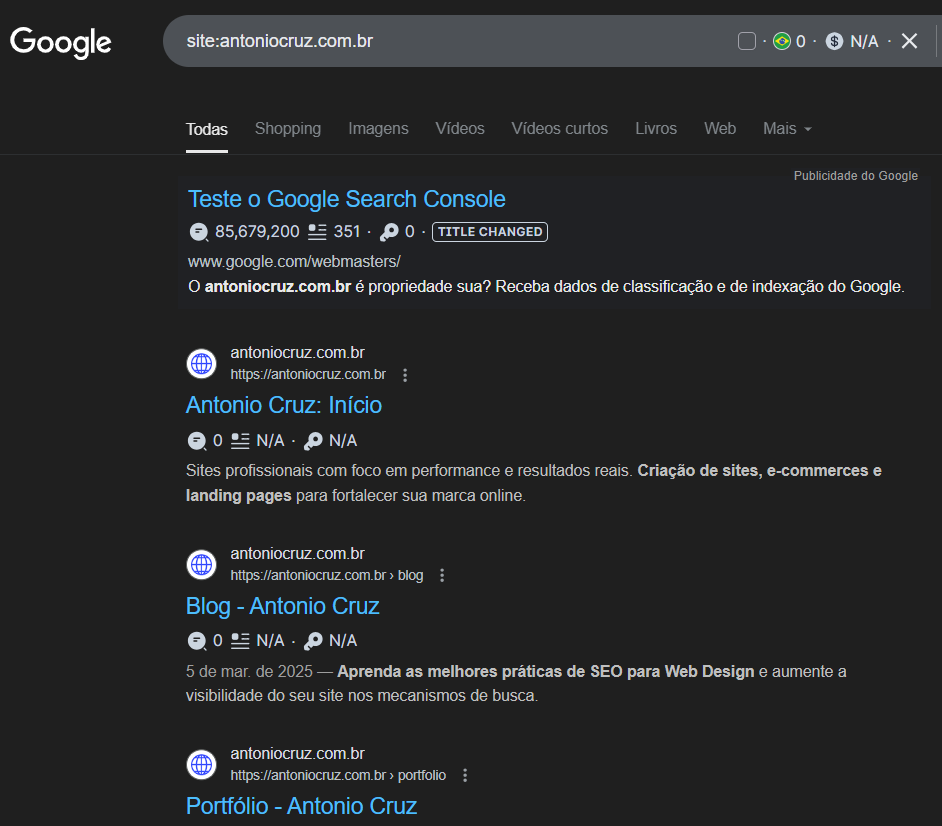This screenshot has width=942, height=826.
Task: Clear the search with the X icon
Action: point(910,41)
